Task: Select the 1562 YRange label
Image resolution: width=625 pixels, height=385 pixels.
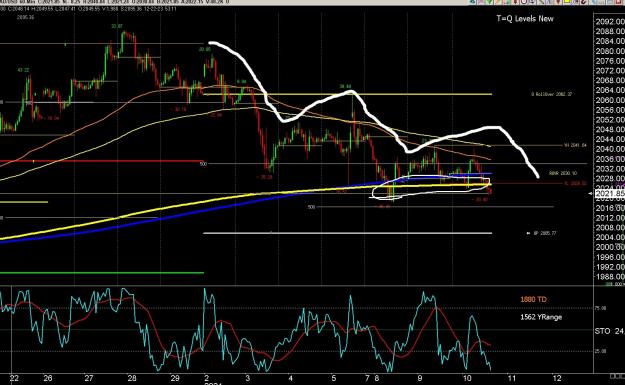Action: click(x=541, y=317)
